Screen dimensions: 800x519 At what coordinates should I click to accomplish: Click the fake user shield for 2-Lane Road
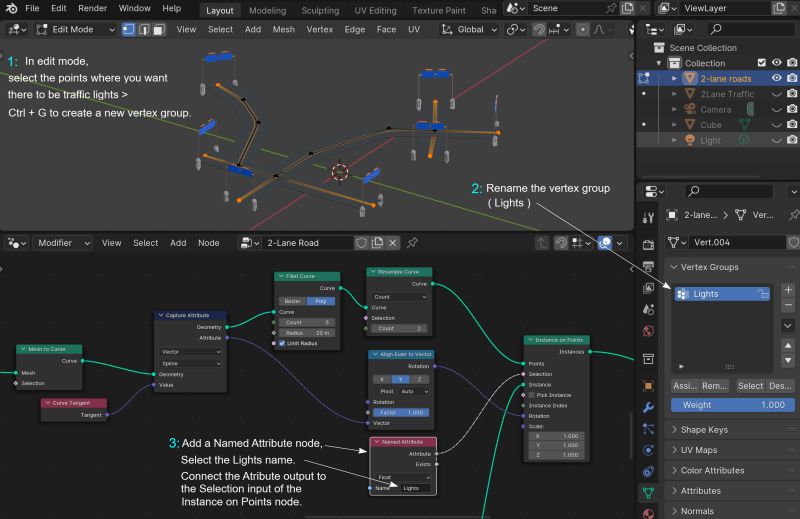[361, 243]
